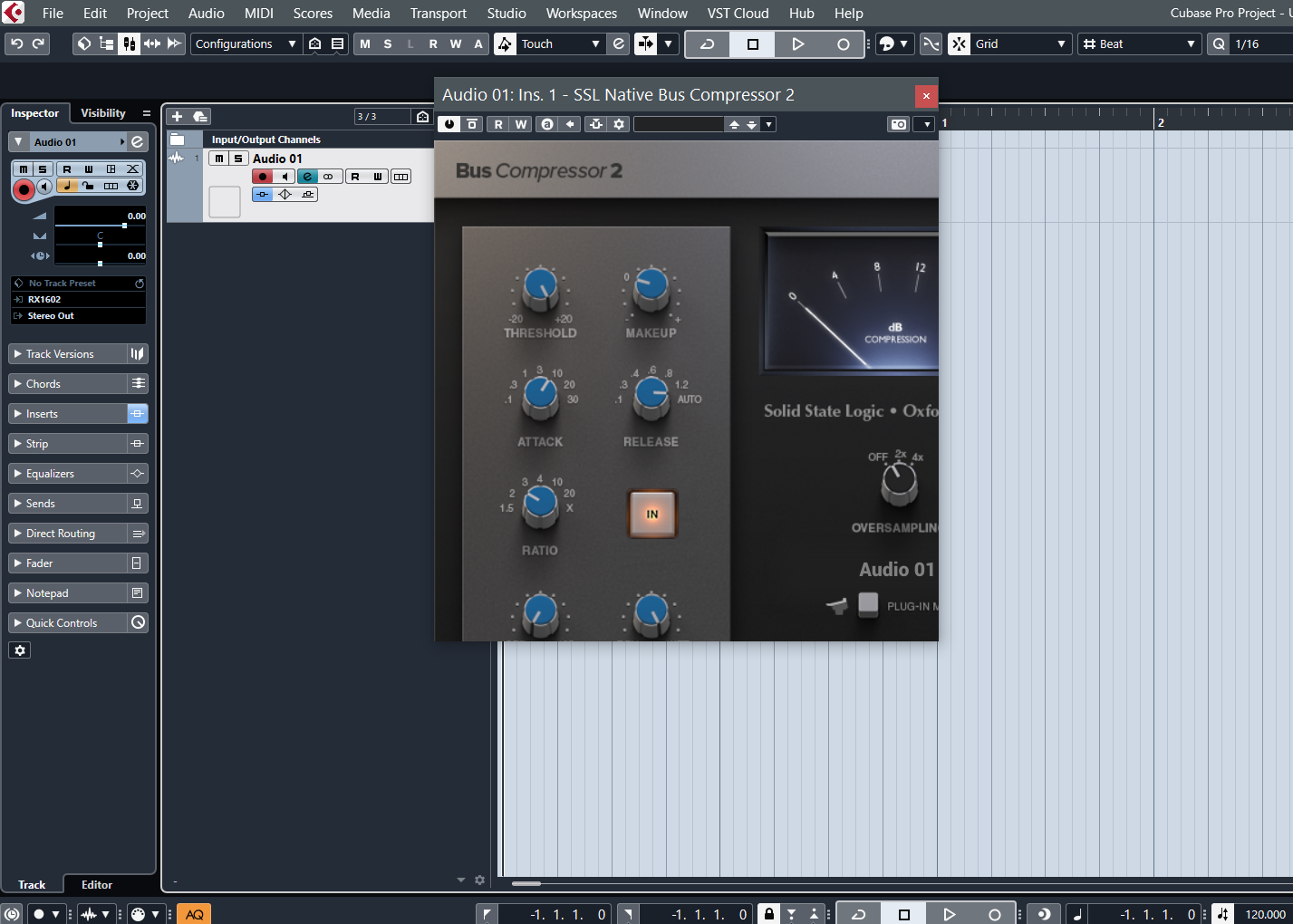The width and height of the screenshot is (1293, 924).
Task: Expand the Equalizers section in Inspector
Action: (68, 474)
